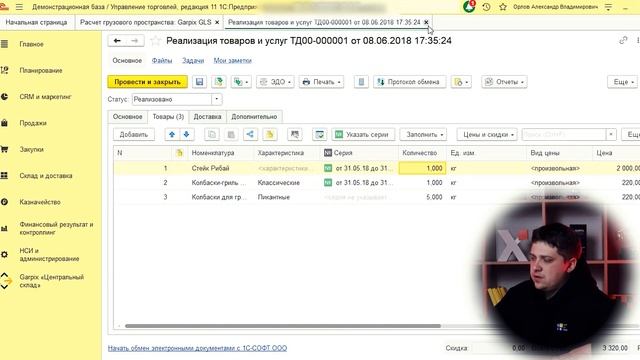Move row down with down arrow

click(187, 134)
